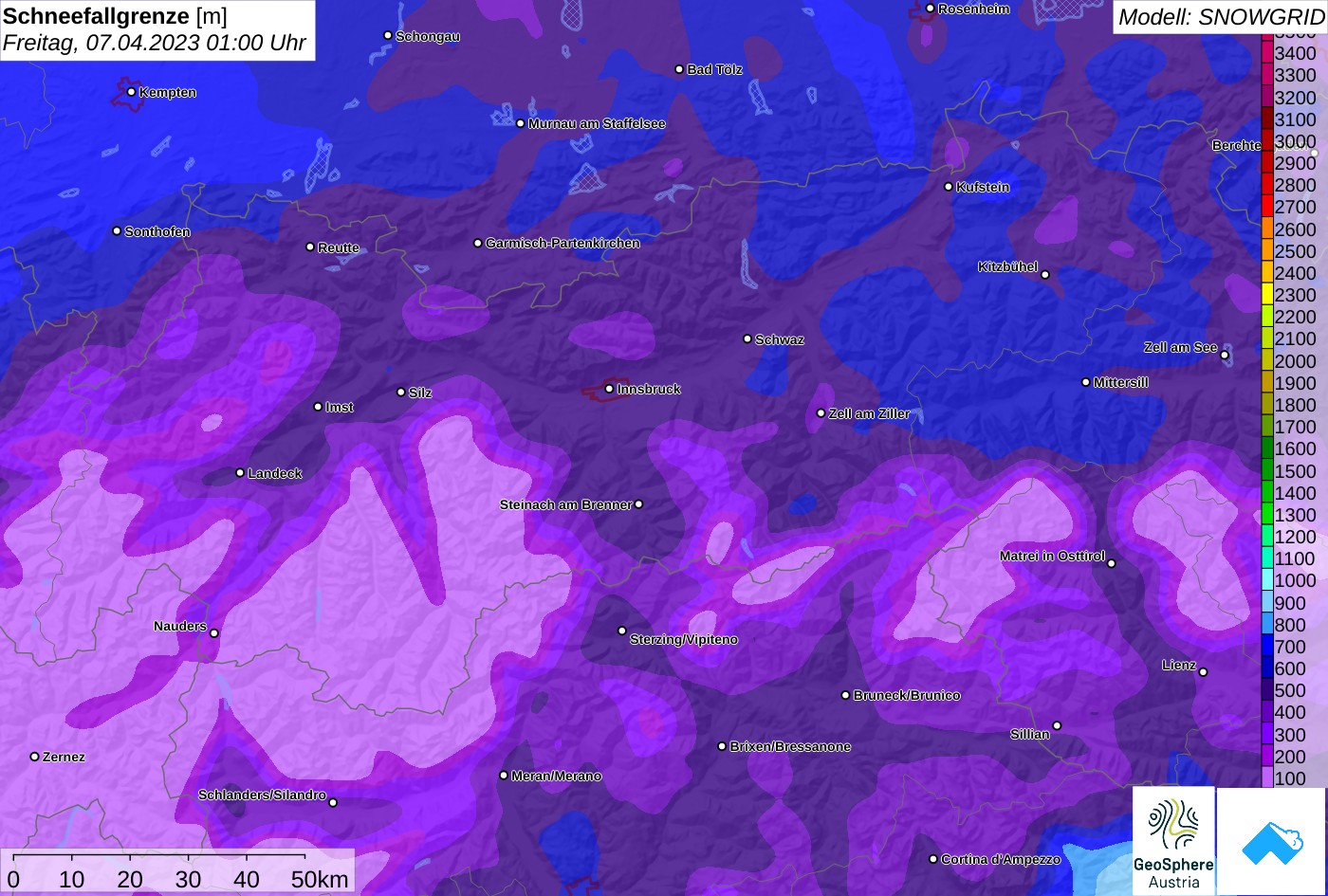1328x896 pixels.
Task: Click the 3000 m legend color
Action: [x=1266, y=140]
